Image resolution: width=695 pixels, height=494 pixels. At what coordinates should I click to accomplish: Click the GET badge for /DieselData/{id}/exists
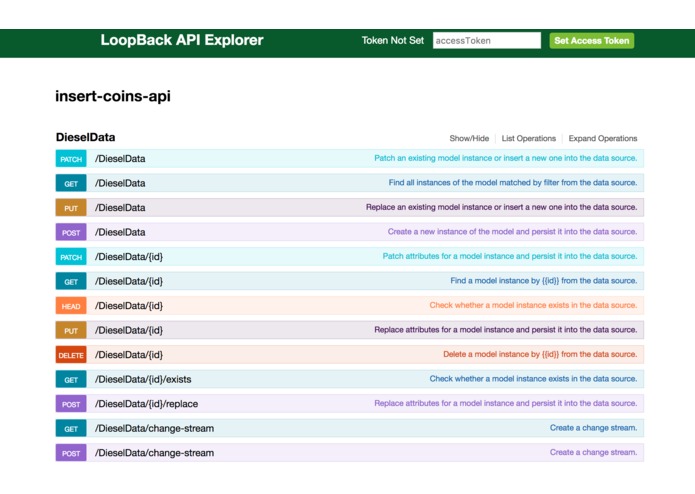71,380
